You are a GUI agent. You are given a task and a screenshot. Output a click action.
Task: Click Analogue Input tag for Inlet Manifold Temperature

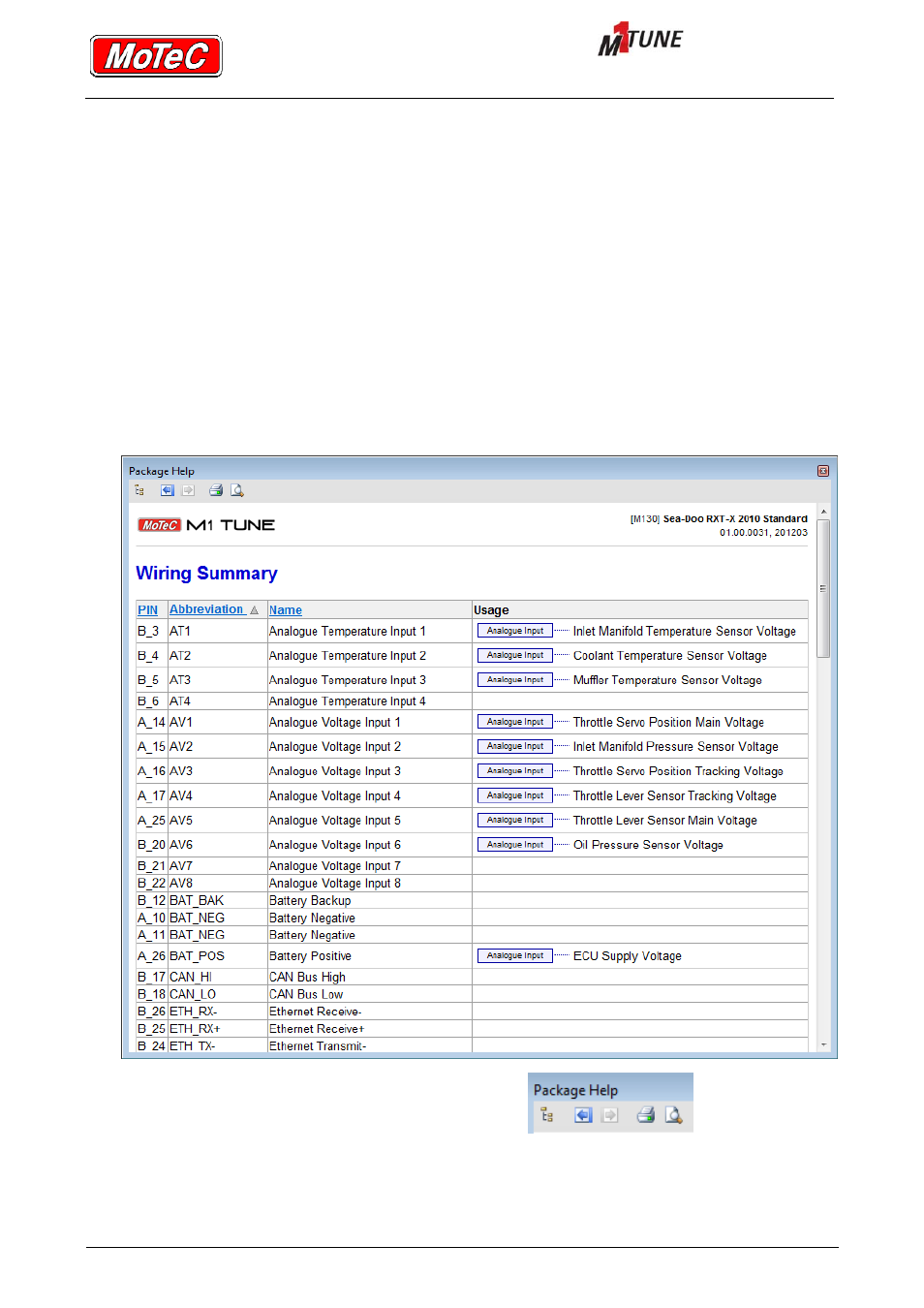click(x=515, y=631)
